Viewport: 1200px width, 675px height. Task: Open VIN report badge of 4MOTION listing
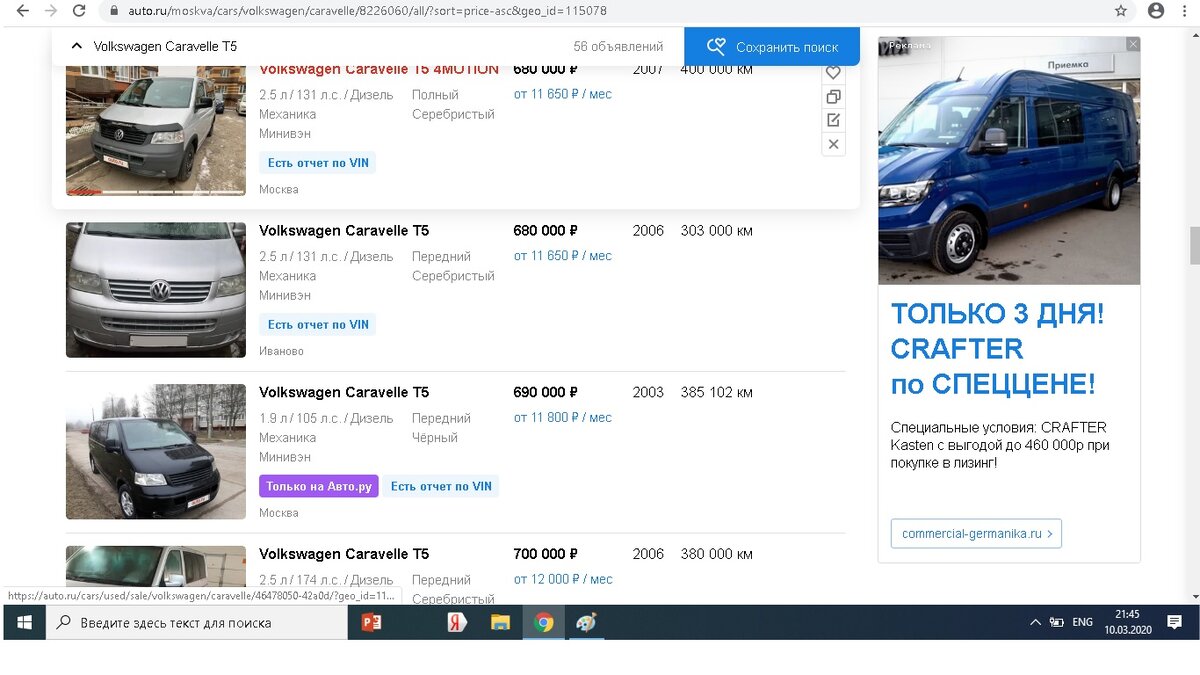pos(318,163)
